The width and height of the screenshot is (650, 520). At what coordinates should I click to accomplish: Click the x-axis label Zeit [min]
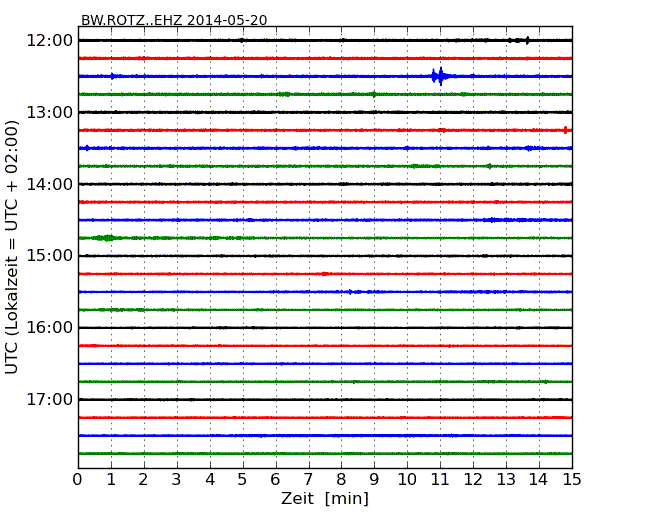tap(325, 498)
